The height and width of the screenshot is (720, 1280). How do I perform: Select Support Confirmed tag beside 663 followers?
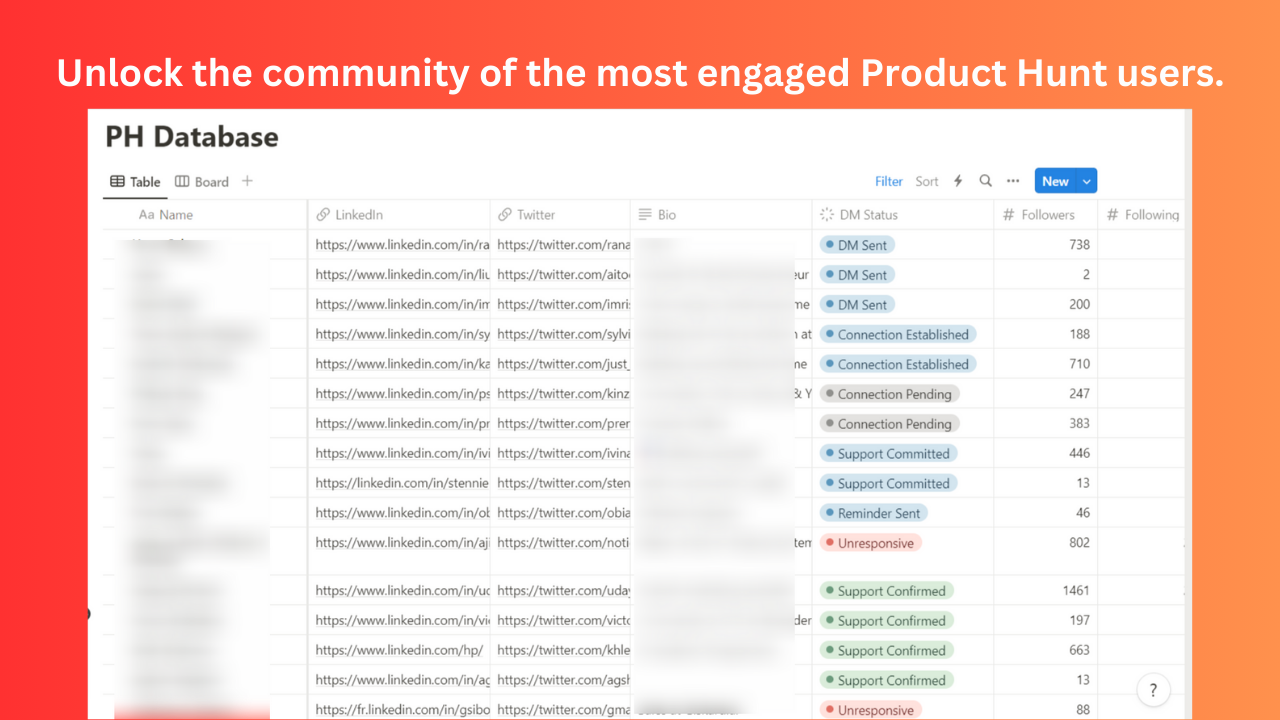pos(886,650)
